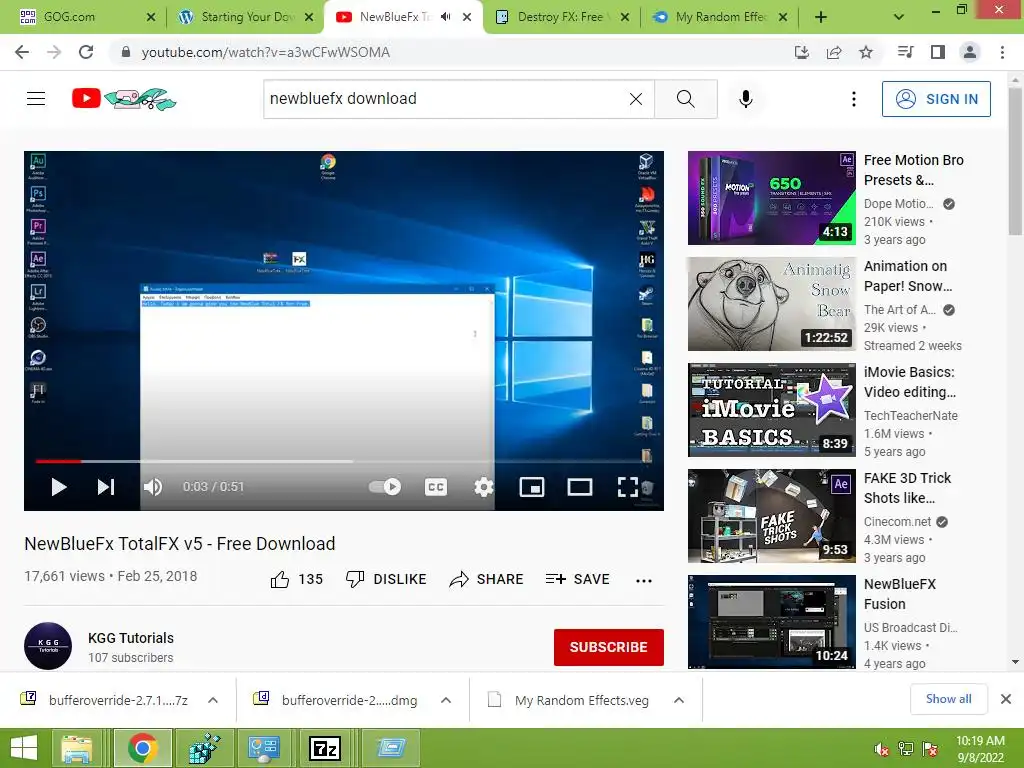Open the player settings gear
Screen dimensions: 1024x768
483,487
